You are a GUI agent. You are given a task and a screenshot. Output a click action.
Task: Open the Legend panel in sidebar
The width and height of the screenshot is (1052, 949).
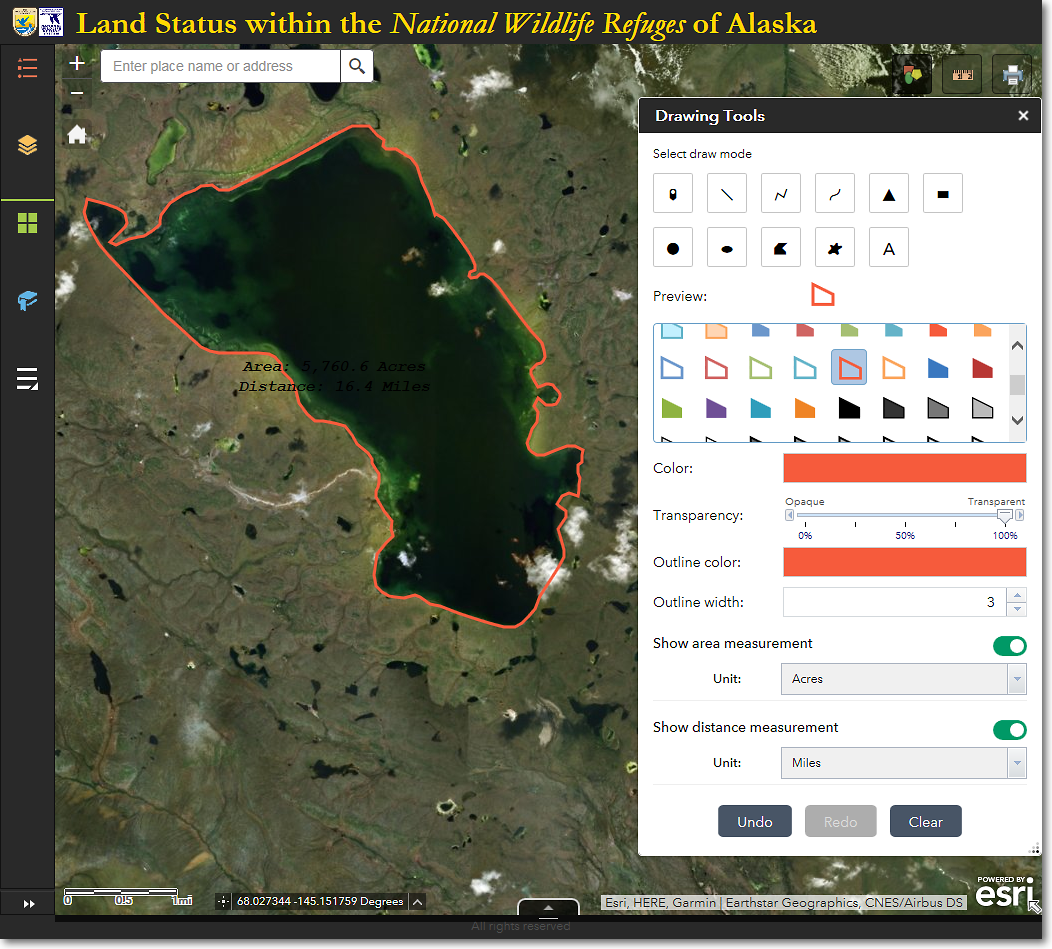click(x=27, y=68)
